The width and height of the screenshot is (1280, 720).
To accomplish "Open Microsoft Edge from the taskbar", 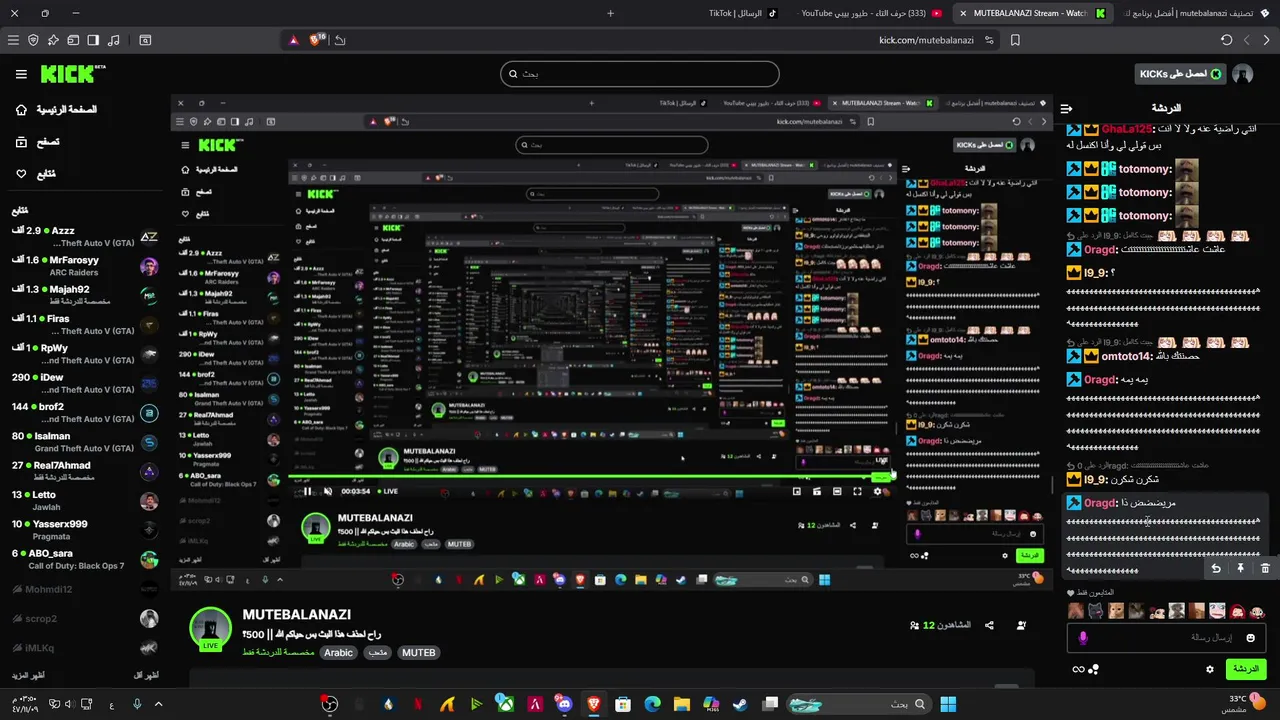I will point(653,704).
